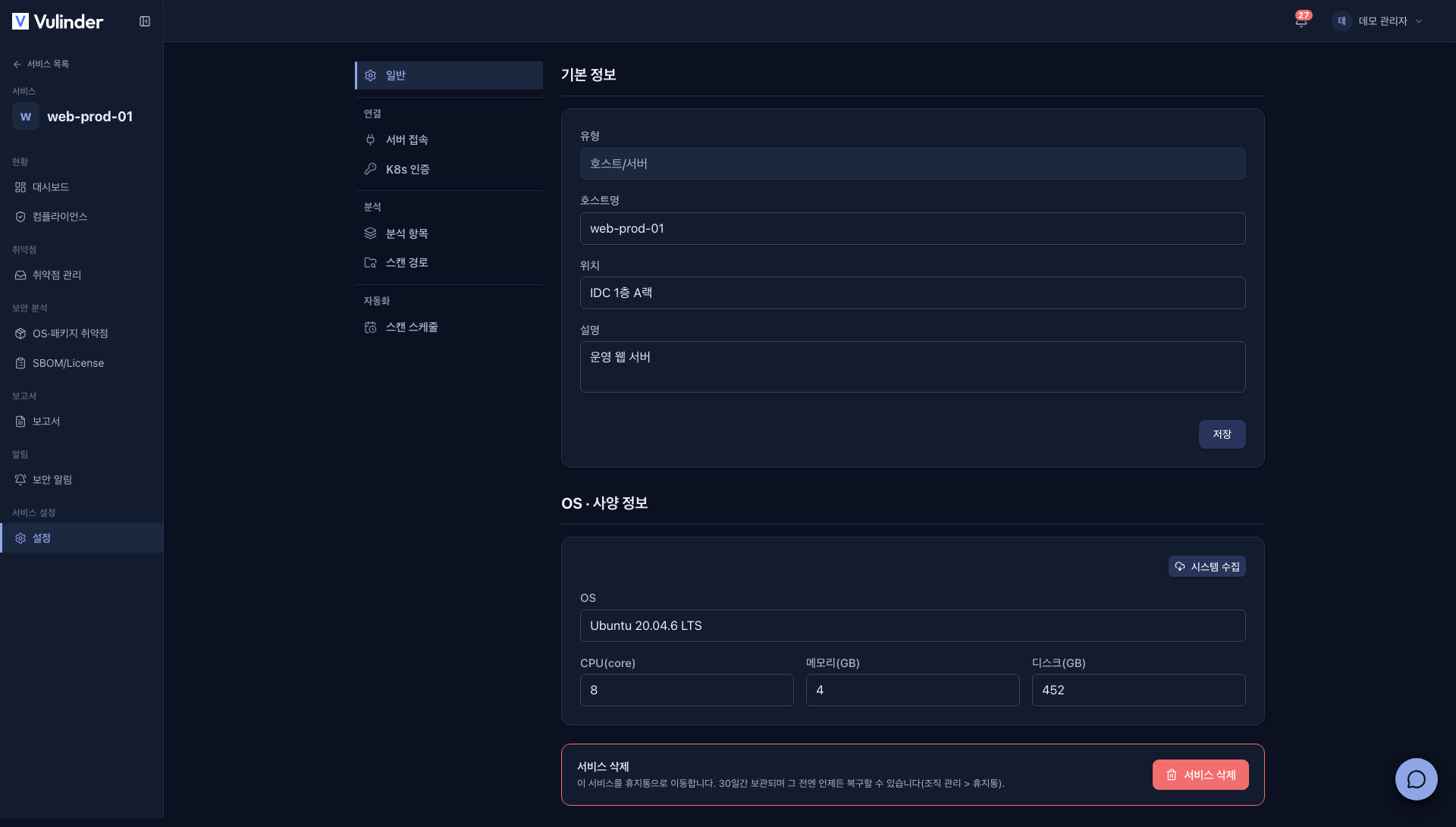
Task: Click the 디스크(GB) input field
Action: [x=1138, y=690]
